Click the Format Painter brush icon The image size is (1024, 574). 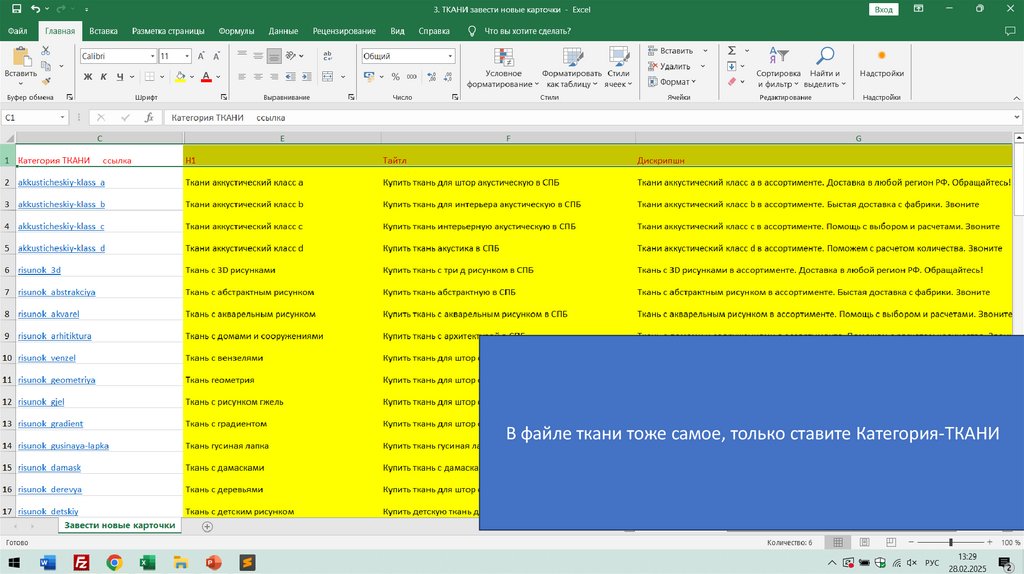click(46, 82)
